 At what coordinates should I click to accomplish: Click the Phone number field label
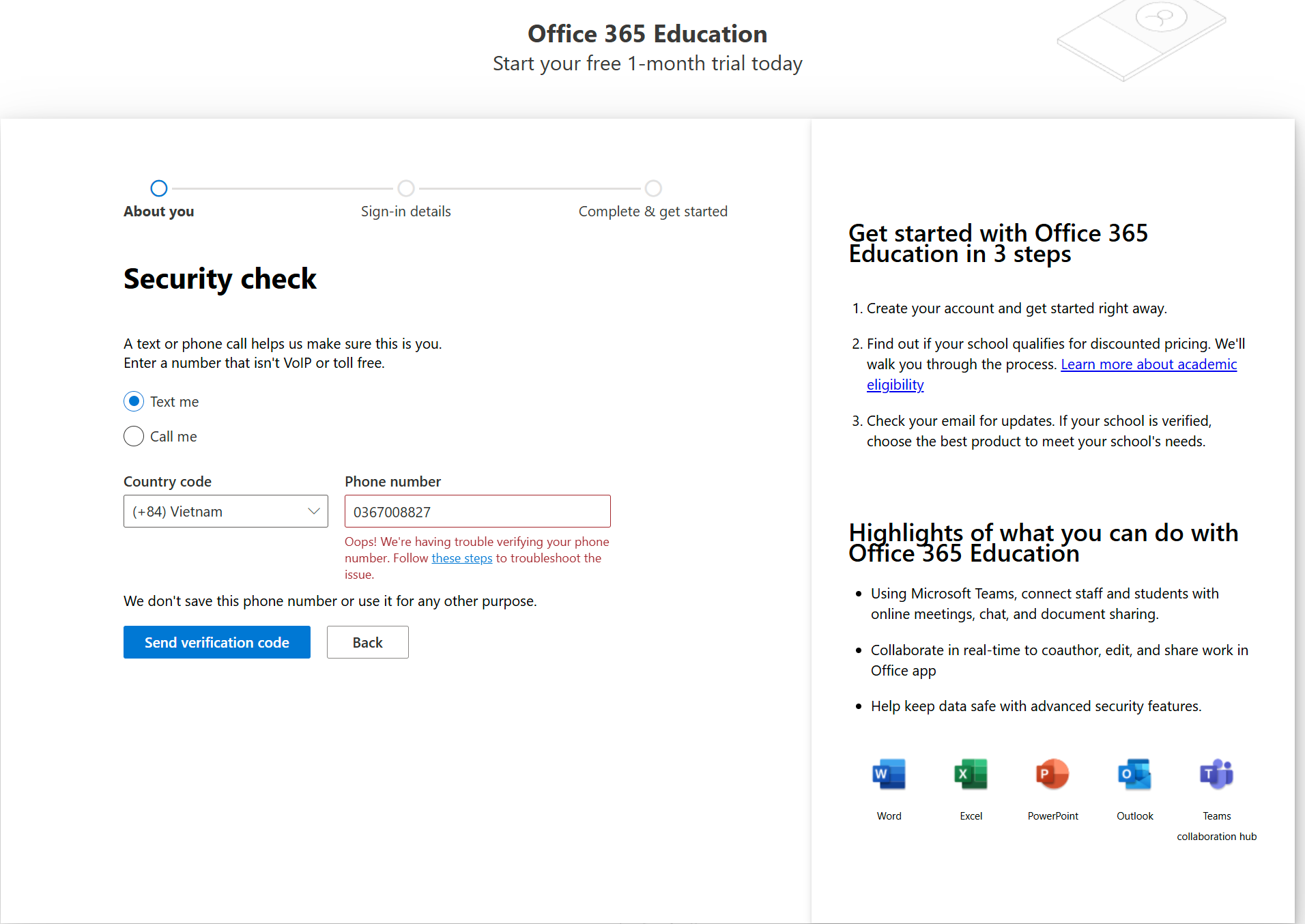(x=392, y=482)
